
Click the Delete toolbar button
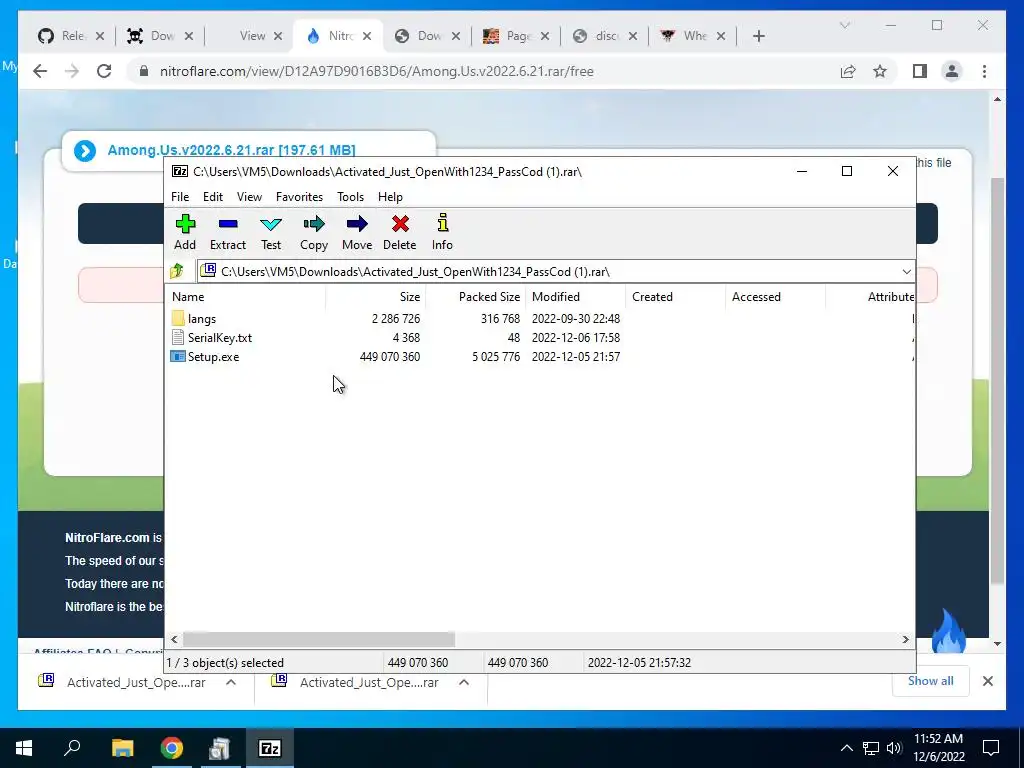tap(400, 232)
